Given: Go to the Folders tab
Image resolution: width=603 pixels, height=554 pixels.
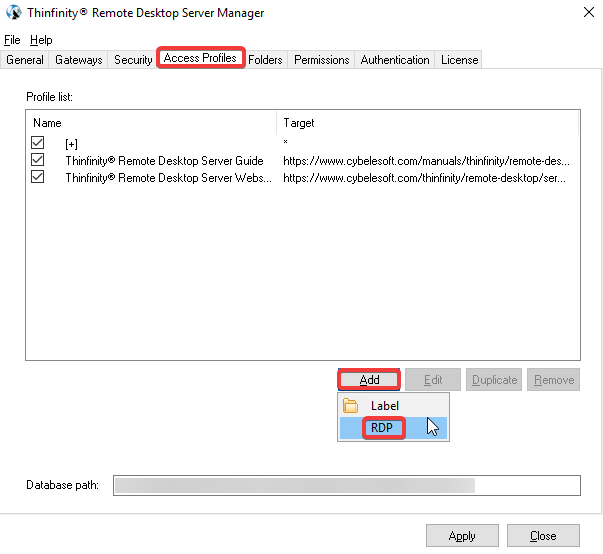Looking at the screenshot, I should point(265,60).
